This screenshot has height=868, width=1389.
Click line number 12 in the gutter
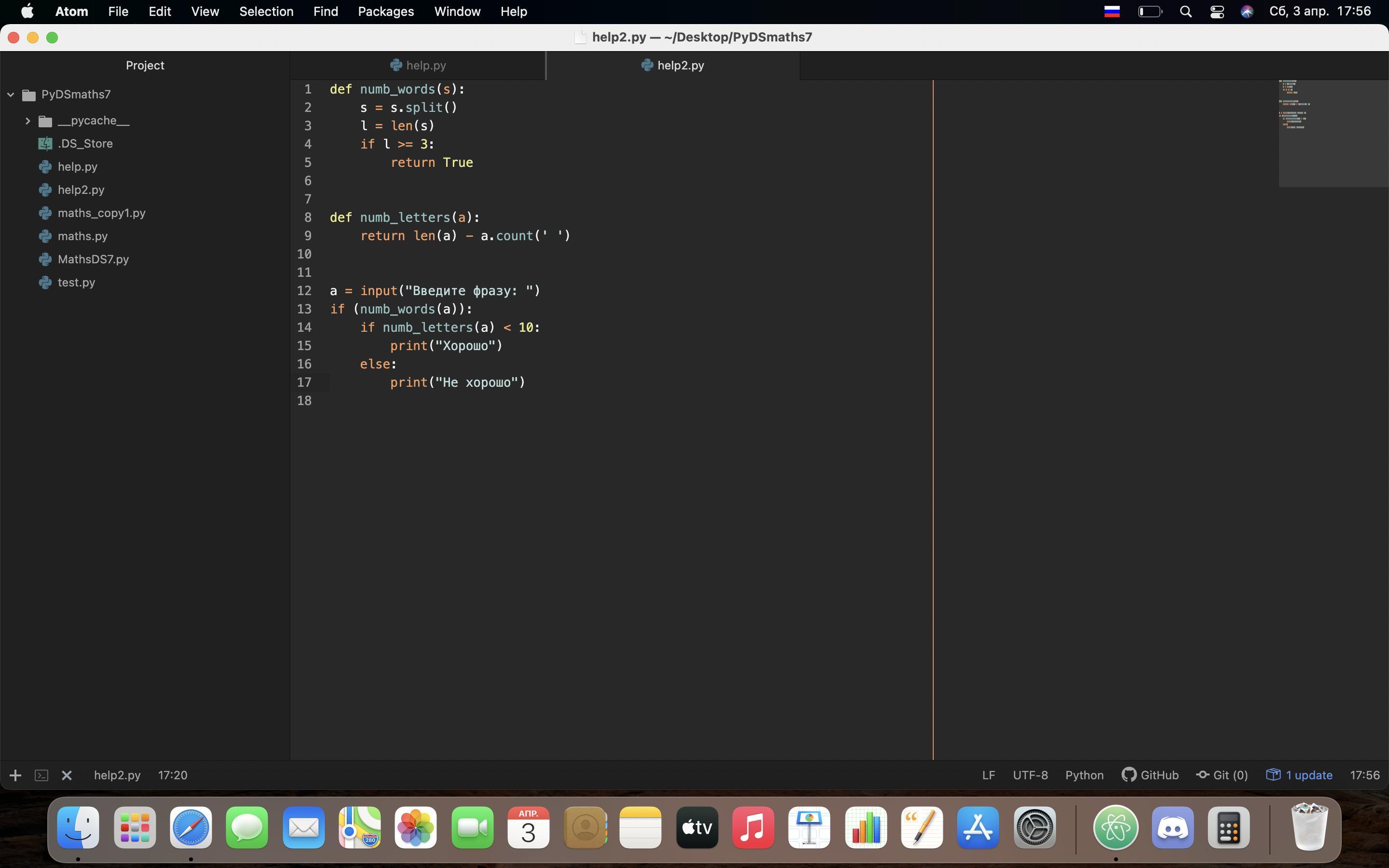[304, 291]
